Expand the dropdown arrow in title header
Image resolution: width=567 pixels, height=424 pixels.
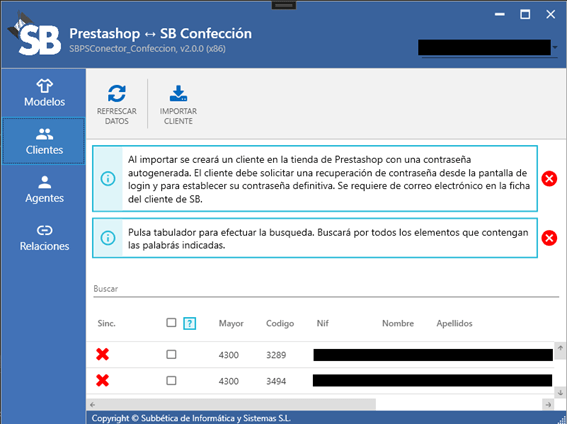click(555, 47)
